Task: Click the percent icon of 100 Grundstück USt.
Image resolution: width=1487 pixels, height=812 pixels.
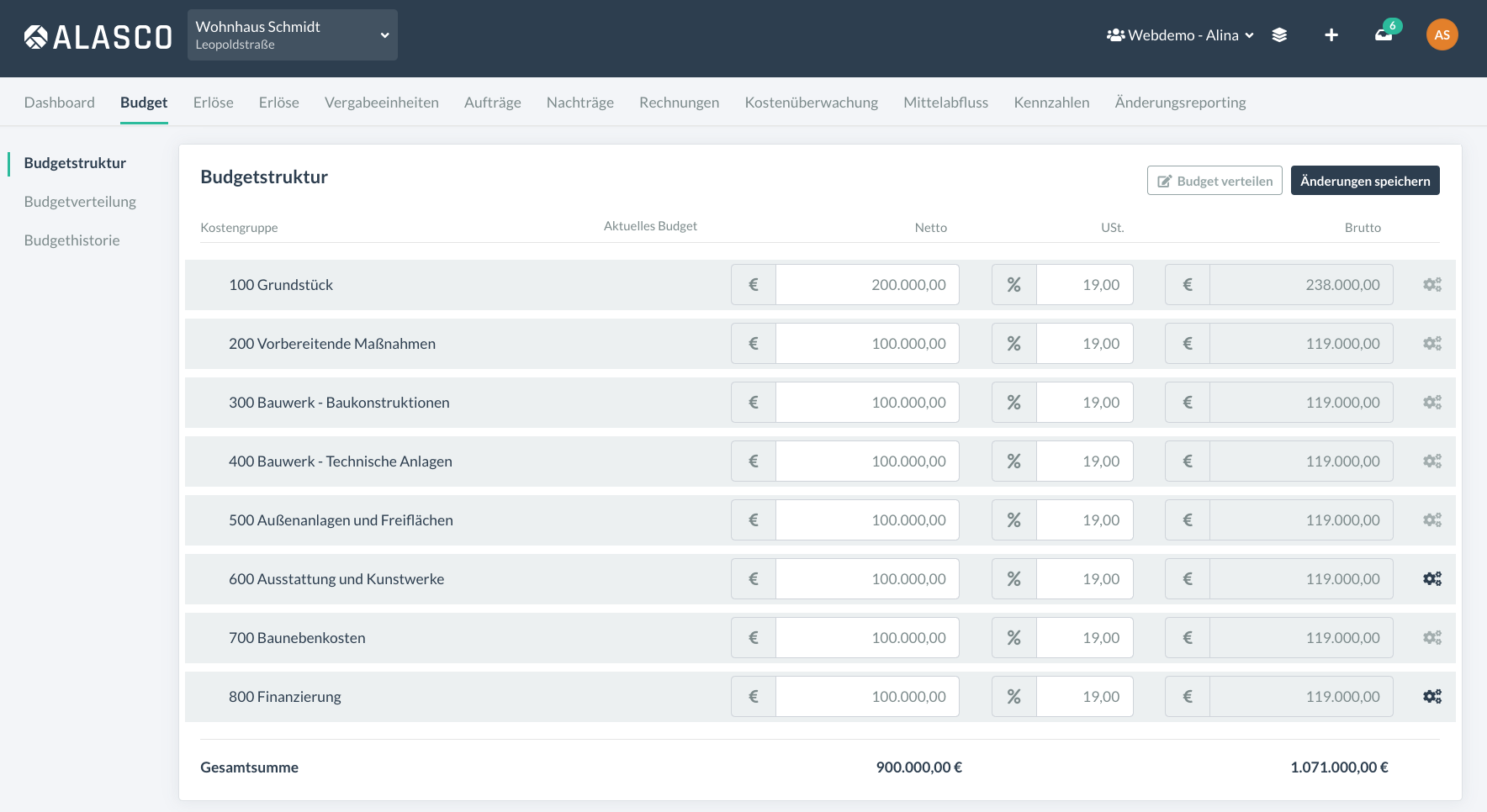Action: point(1014,285)
